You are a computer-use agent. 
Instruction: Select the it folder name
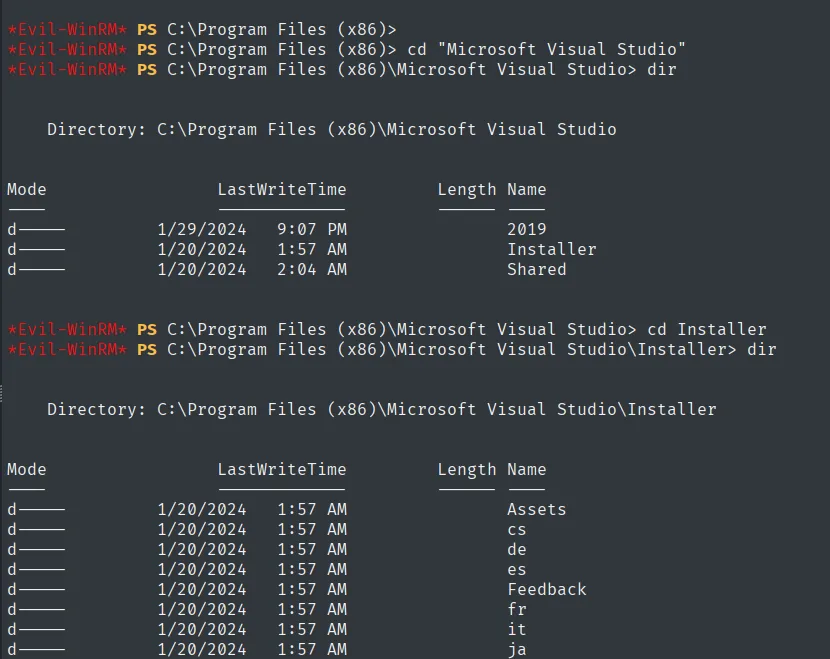(x=517, y=629)
